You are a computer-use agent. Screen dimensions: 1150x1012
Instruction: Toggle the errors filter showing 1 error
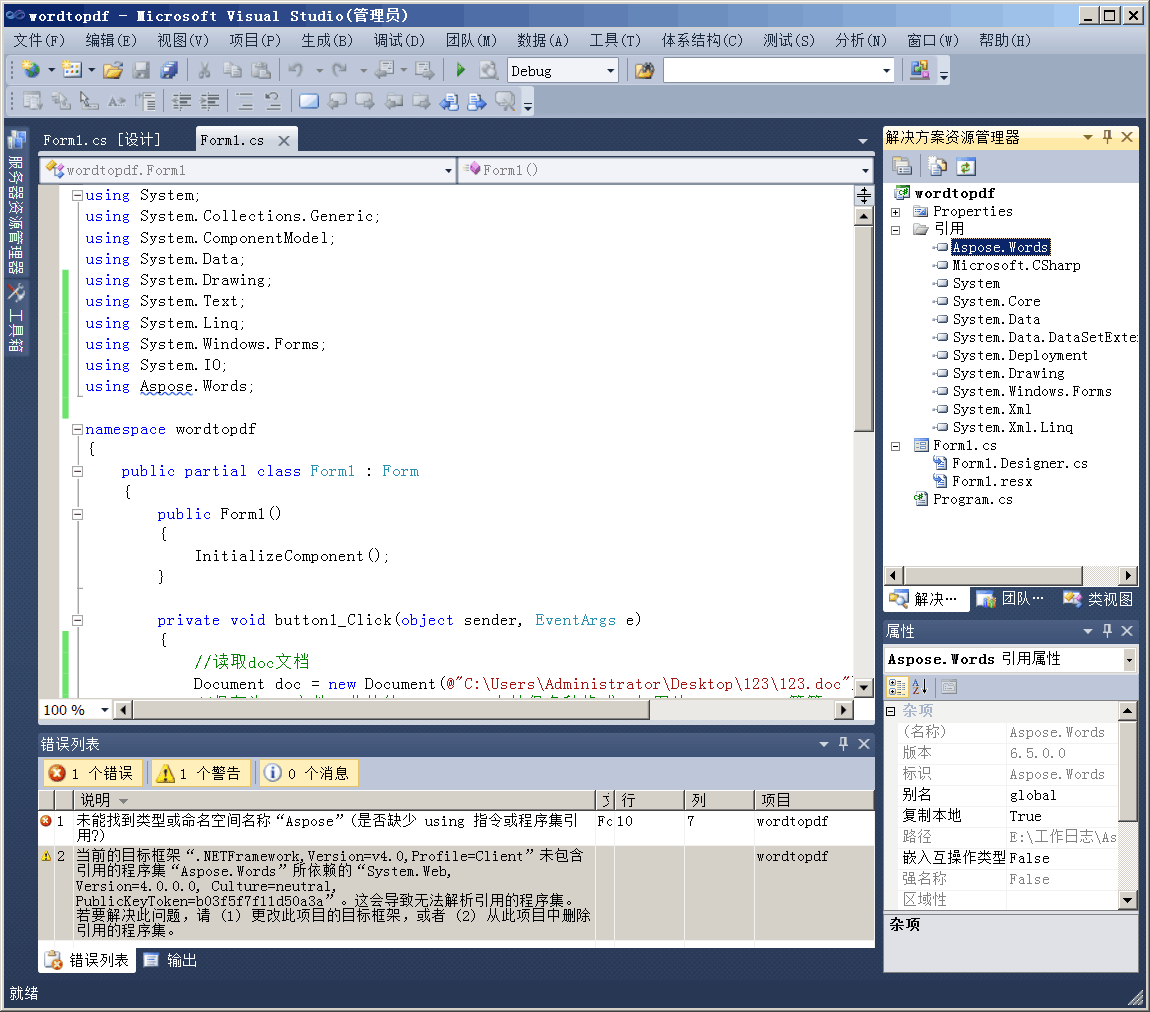click(92, 773)
